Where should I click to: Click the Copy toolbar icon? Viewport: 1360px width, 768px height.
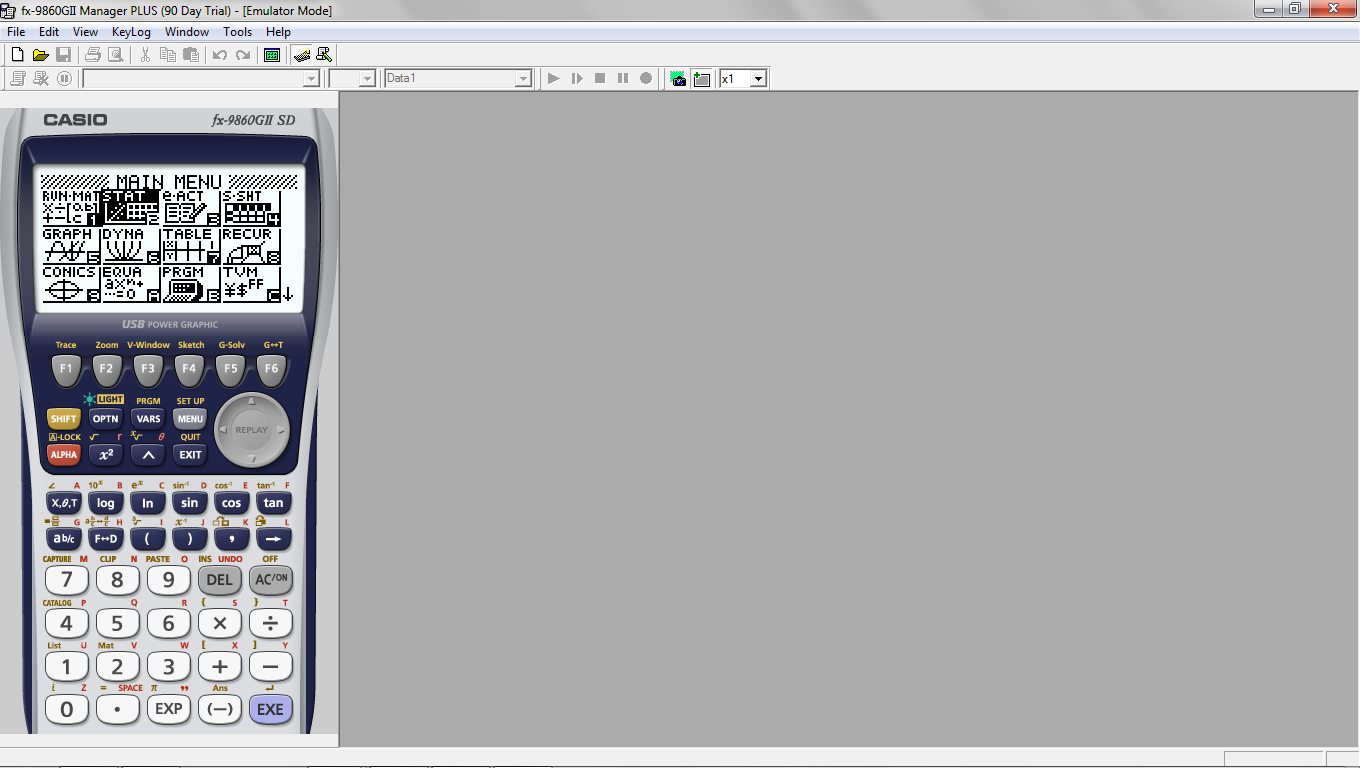pos(168,55)
